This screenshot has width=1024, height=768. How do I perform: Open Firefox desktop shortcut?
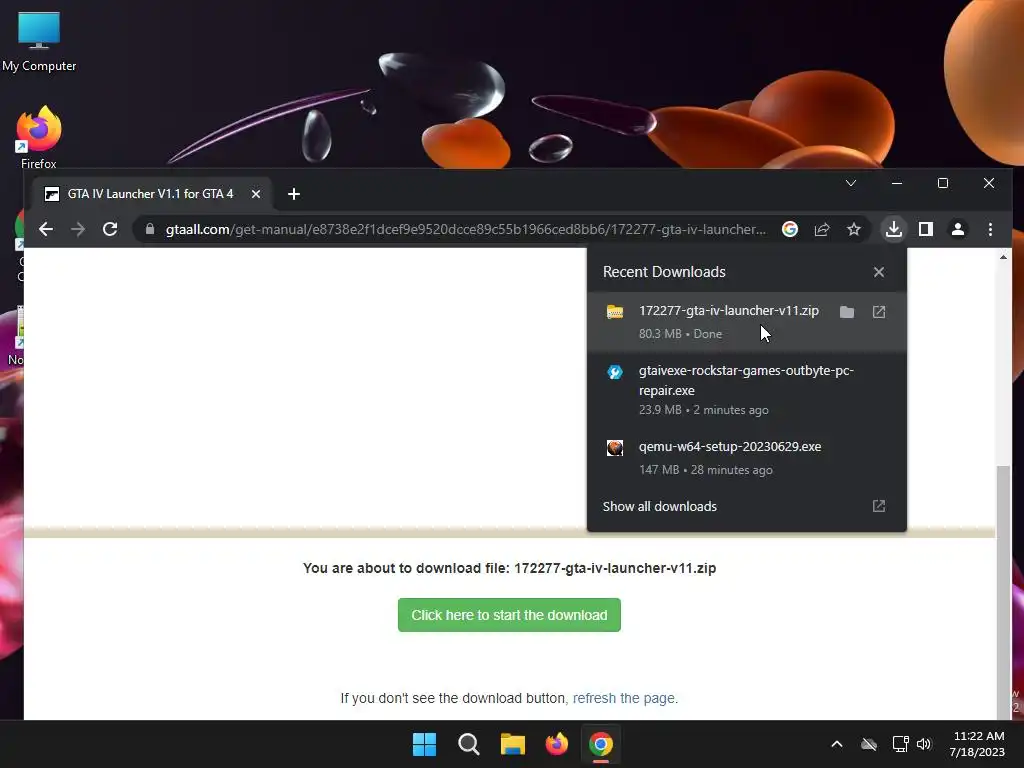pos(39,138)
